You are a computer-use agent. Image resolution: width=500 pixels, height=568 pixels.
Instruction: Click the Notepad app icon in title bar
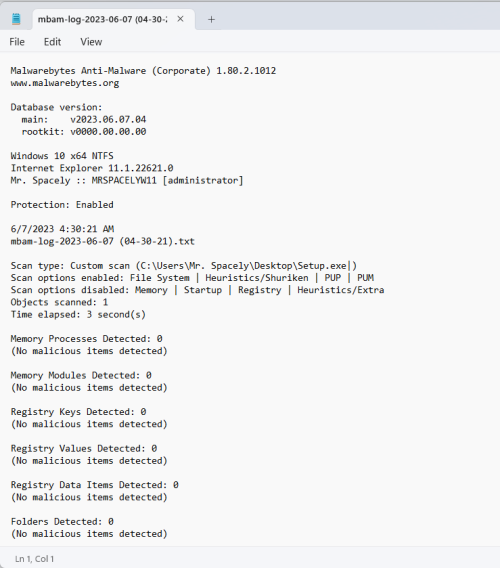(16, 19)
